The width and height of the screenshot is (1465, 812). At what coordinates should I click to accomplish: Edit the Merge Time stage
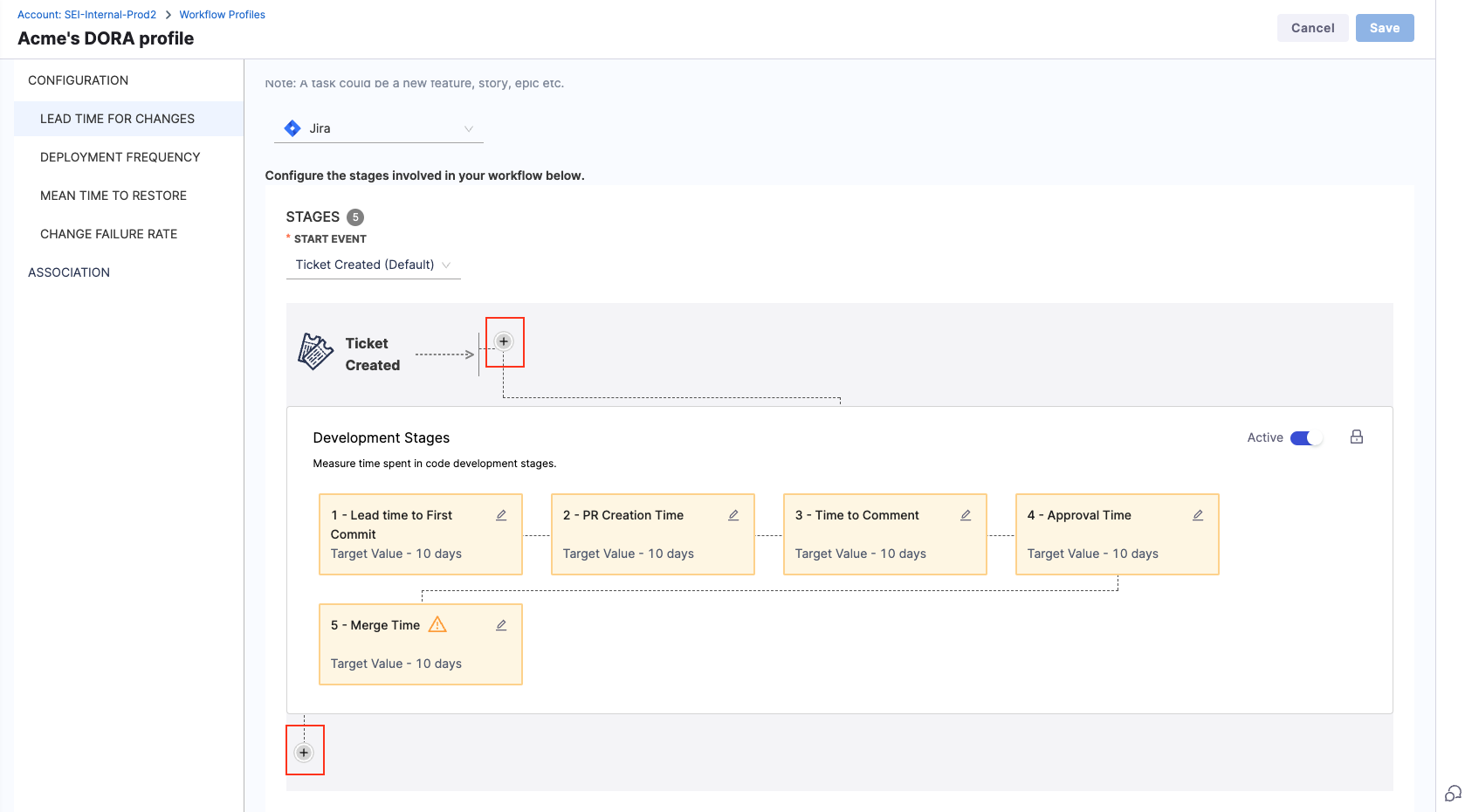click(501, 625)
